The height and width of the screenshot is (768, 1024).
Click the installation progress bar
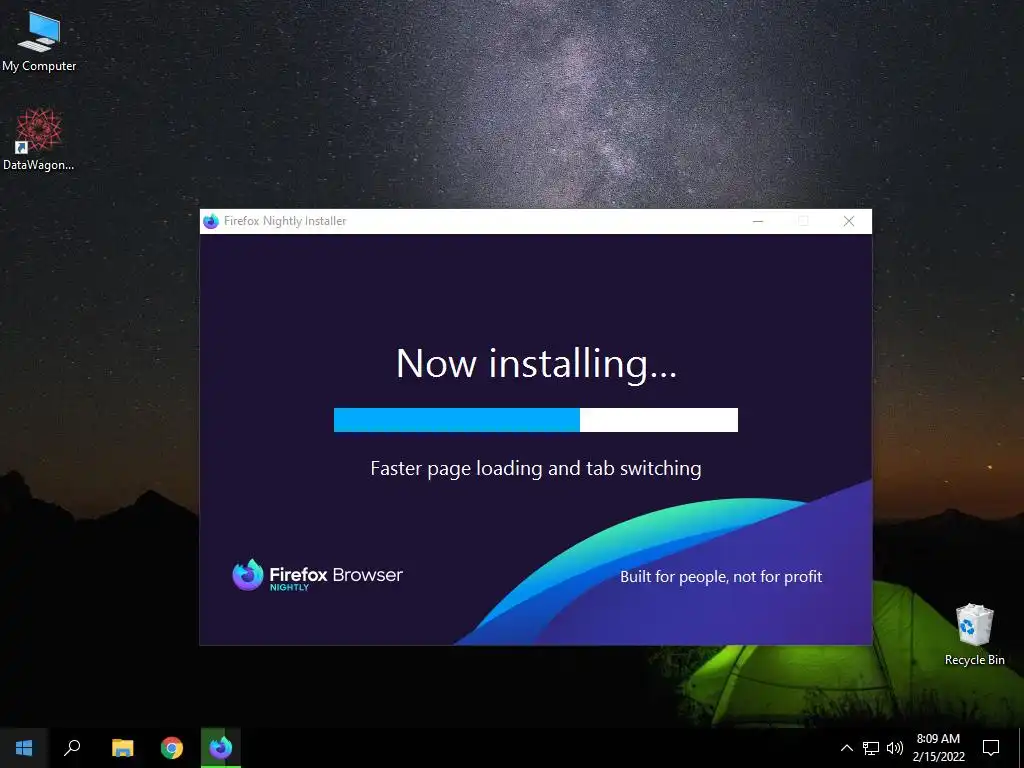(x=536, y=420)
